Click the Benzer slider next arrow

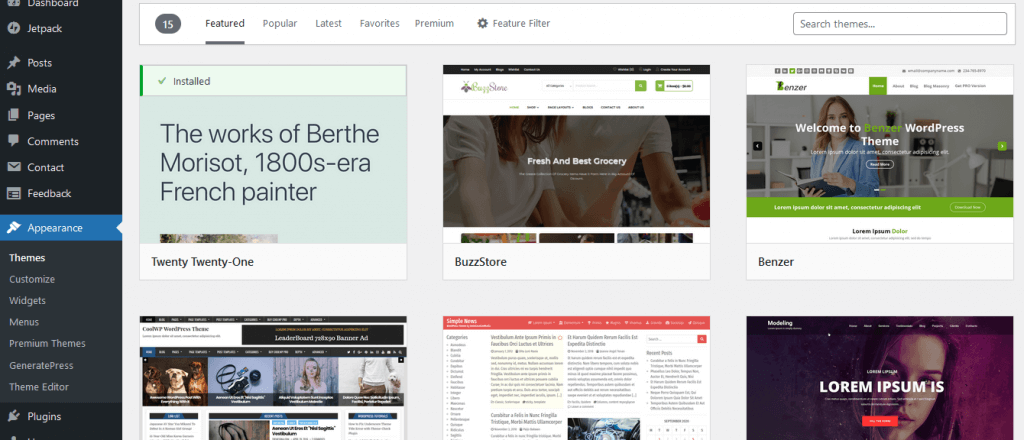pyautogui.click(x=1002, y=146)
